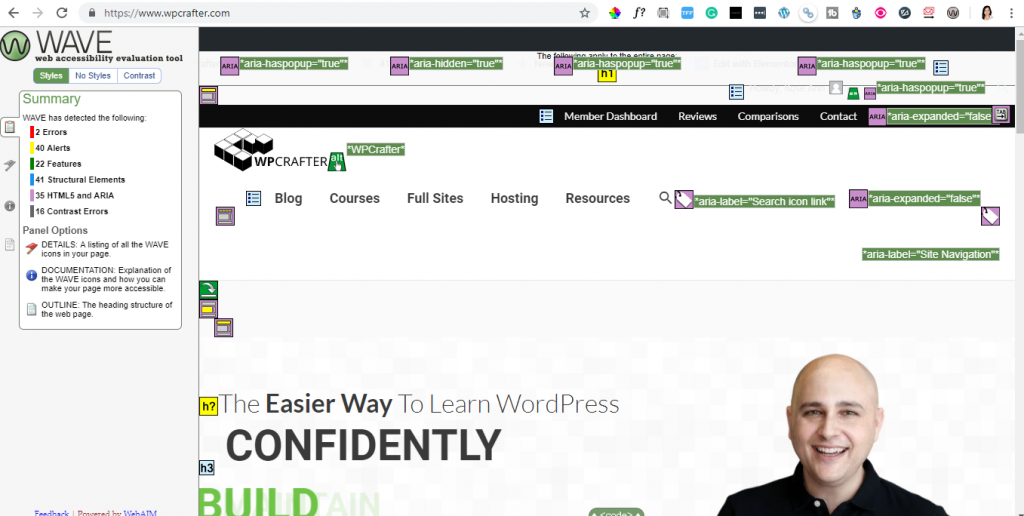Open Blog in site menu
Image resolution: width=1024 pixels, height=516 pixels.
pyautogui.click(x=288, y=198)
